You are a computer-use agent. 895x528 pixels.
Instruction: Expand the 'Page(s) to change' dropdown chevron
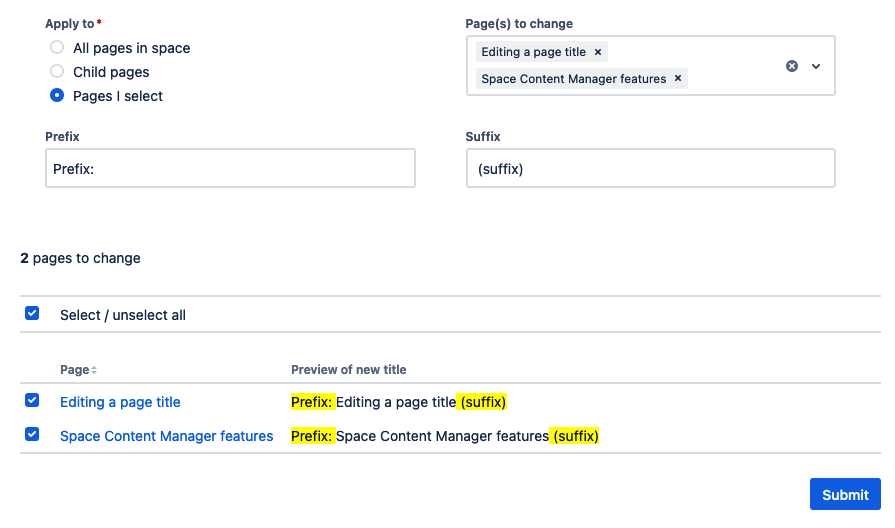(x=816, y=66)
